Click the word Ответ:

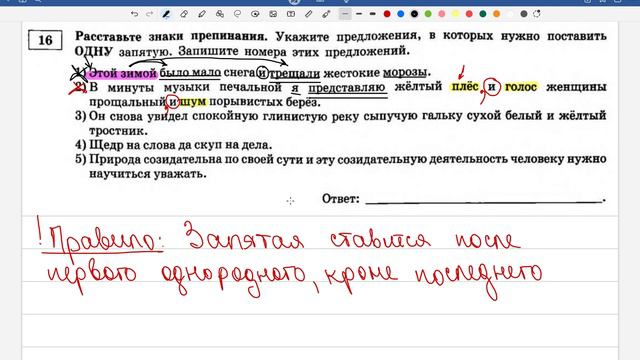(341, 199)
